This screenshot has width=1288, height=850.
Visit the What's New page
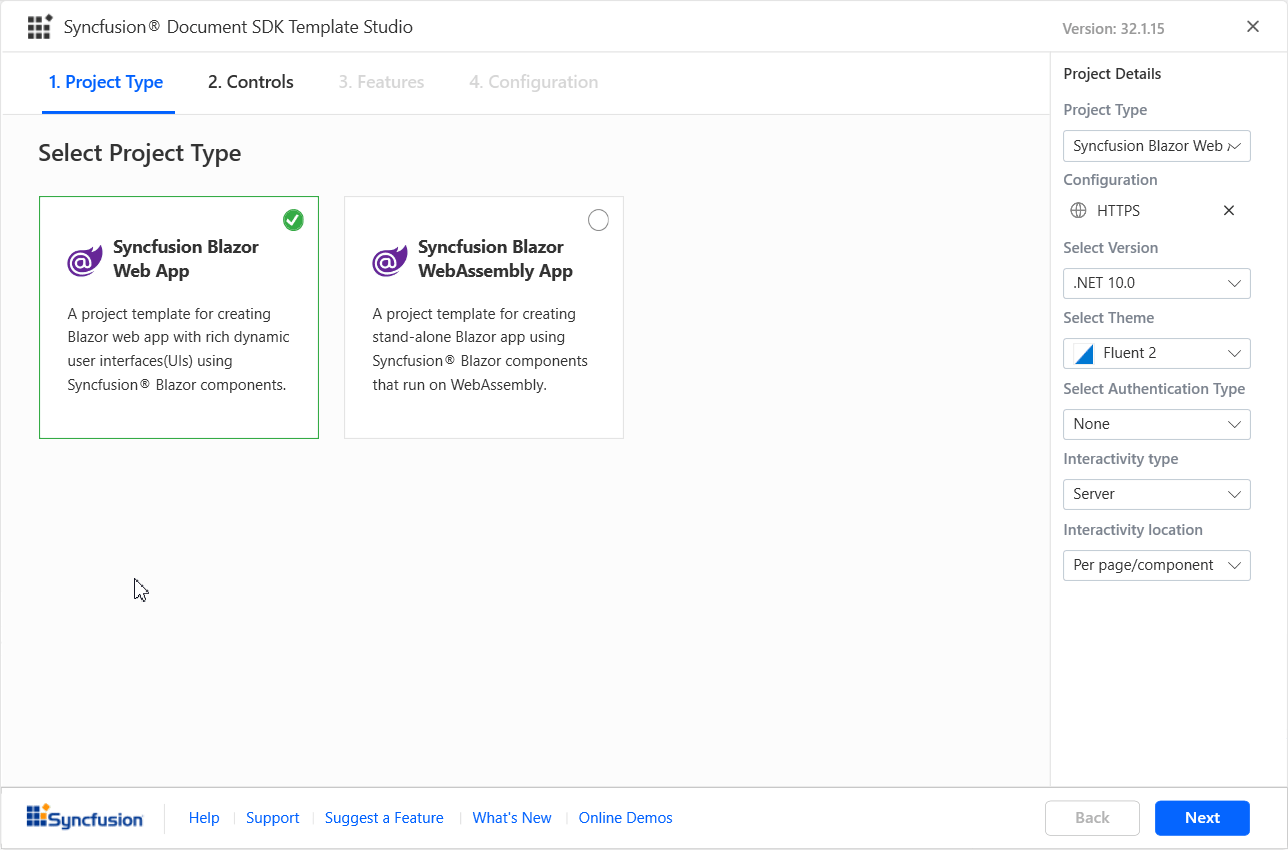click(511, 817)
